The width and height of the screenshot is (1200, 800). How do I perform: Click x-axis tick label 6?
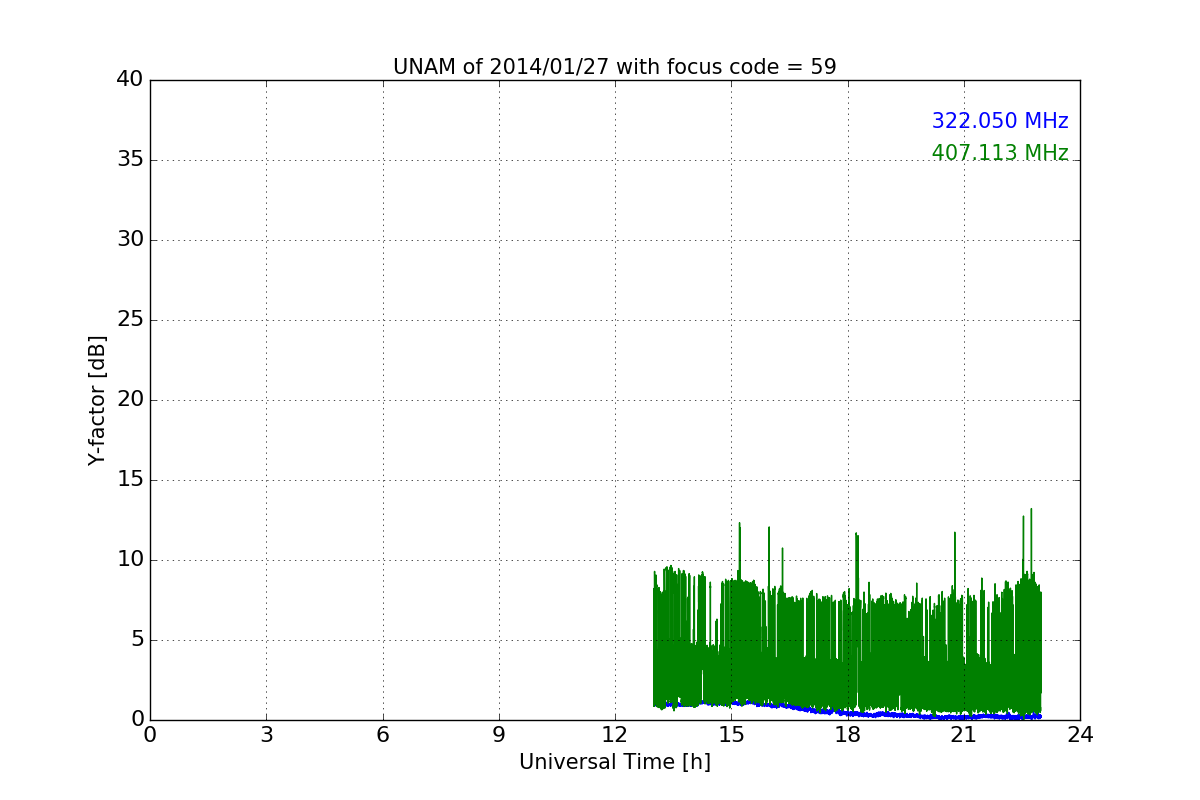pyautogui.click(x=382, y=735)
